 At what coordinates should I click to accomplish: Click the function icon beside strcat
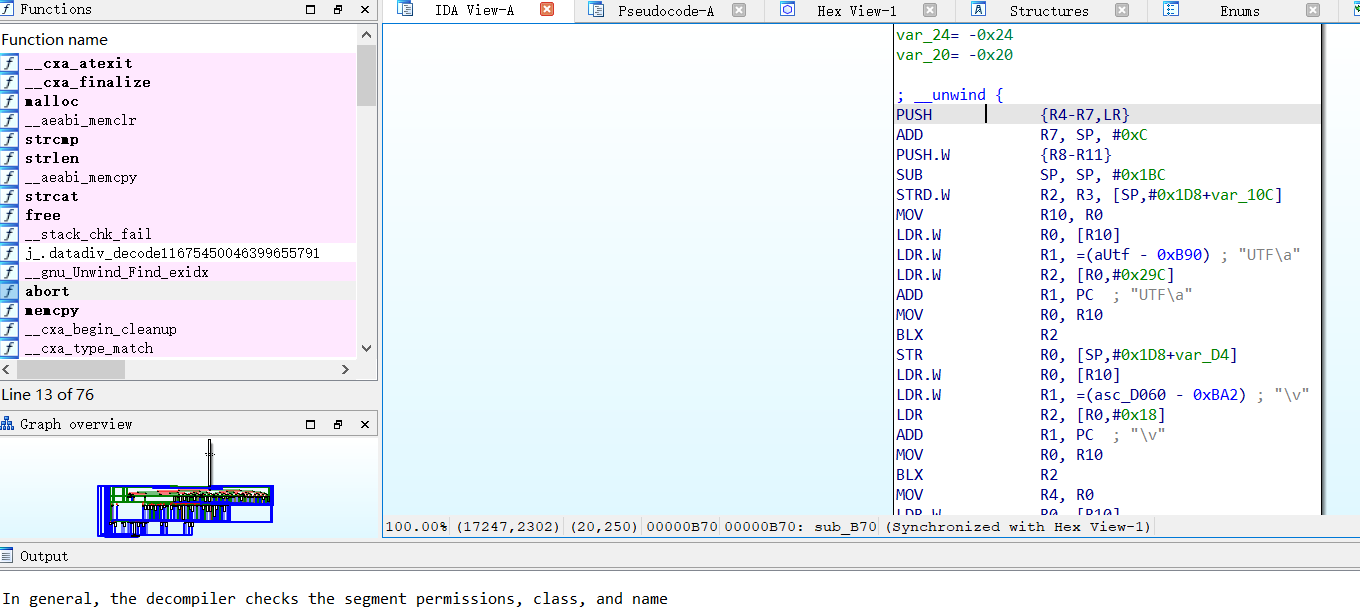click(x=10, y=196)
